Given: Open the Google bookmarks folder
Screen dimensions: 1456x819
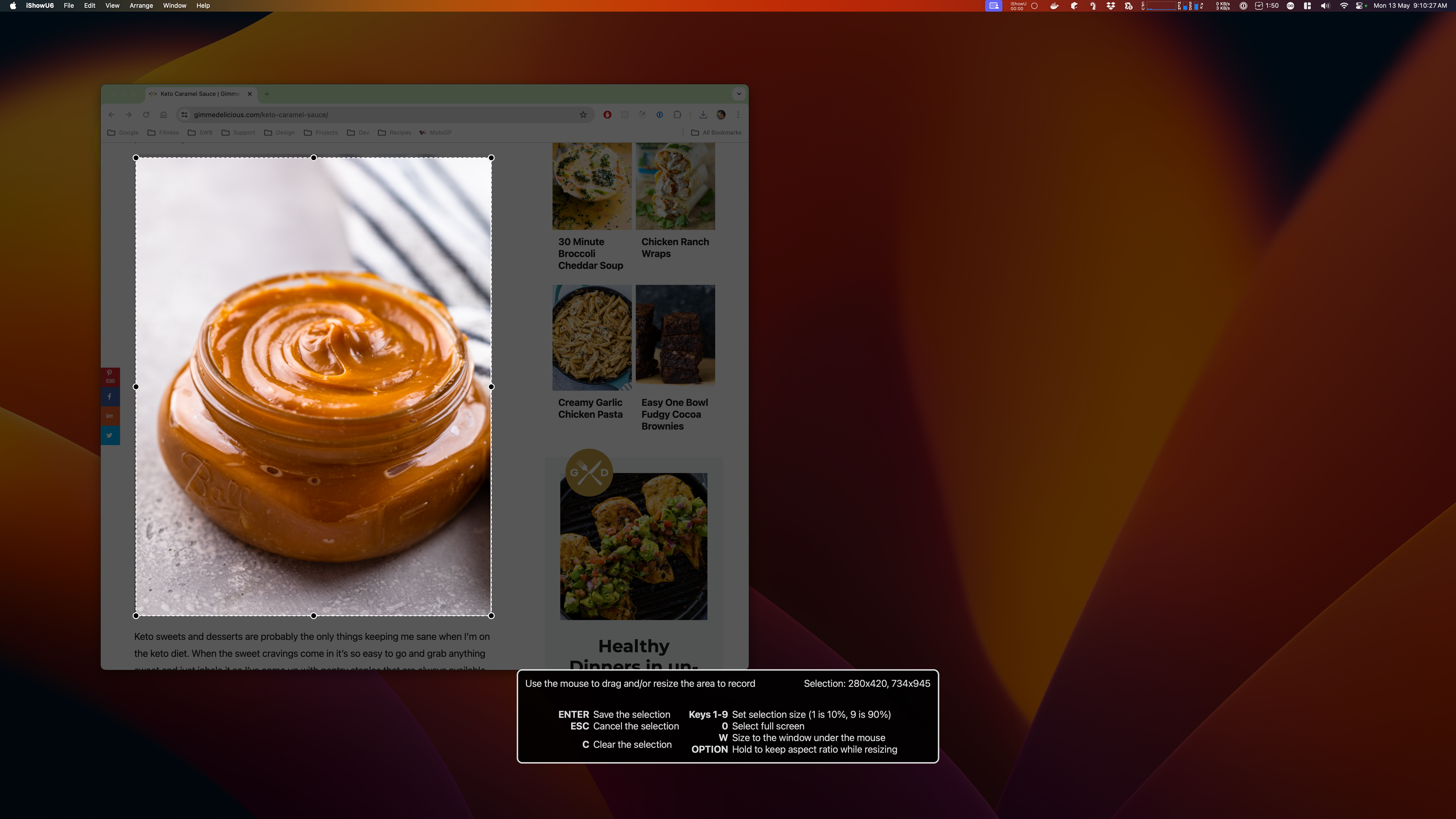Looking at the screenshot, I should pyautogui.click(x=123, y=133).
